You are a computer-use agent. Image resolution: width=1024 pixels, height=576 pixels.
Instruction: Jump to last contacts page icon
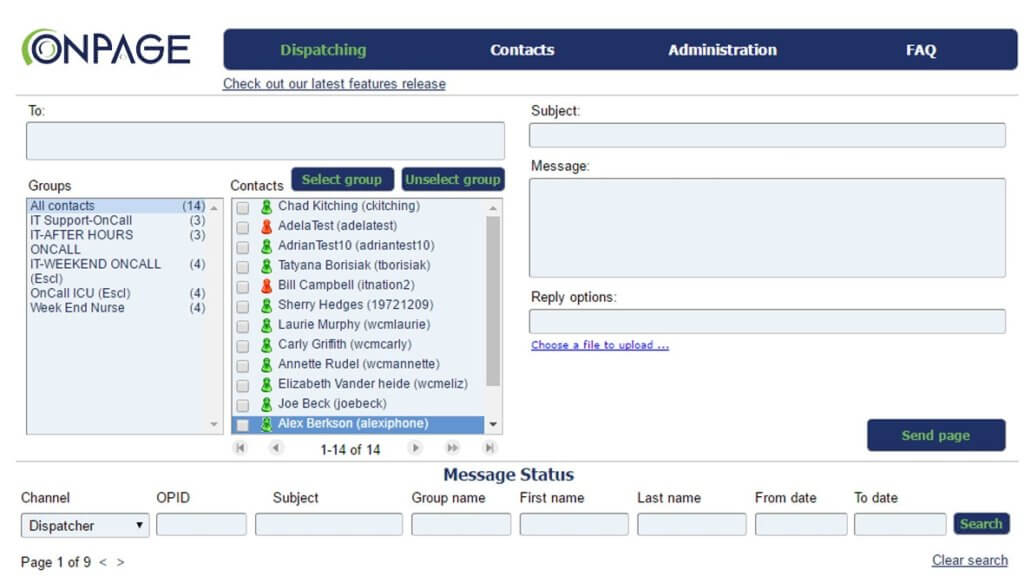click(489, 449)
